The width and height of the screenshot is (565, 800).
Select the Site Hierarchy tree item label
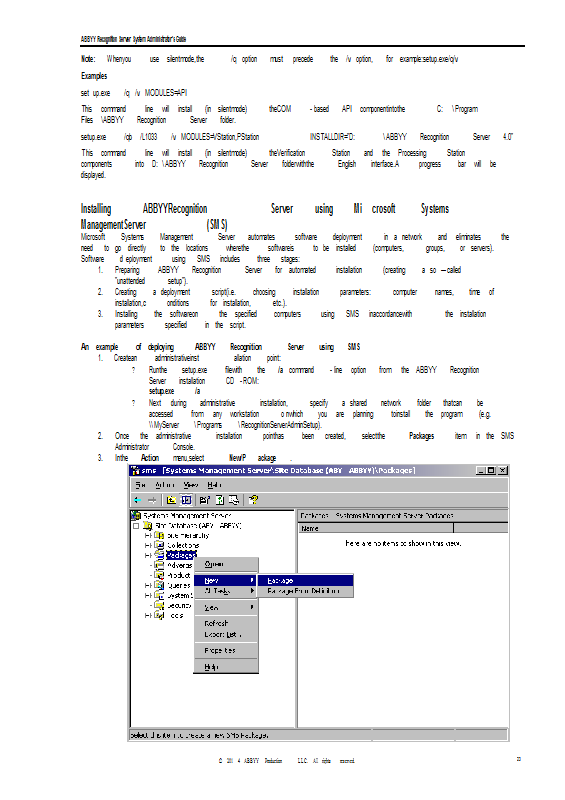coord(188,535)
